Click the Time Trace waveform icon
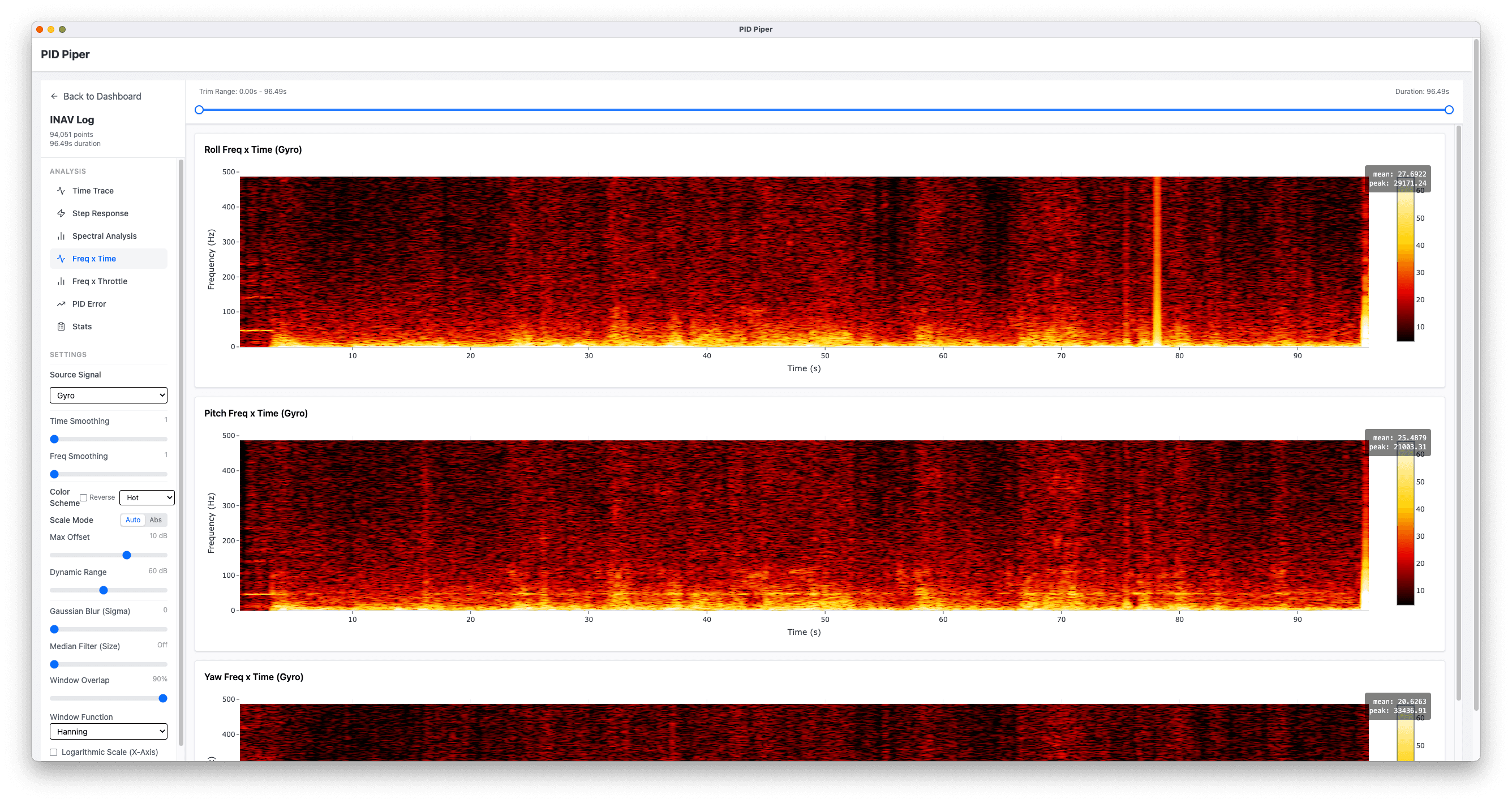Image resolution: width=1512 pixels, height=803 pixels. point(61,191)
